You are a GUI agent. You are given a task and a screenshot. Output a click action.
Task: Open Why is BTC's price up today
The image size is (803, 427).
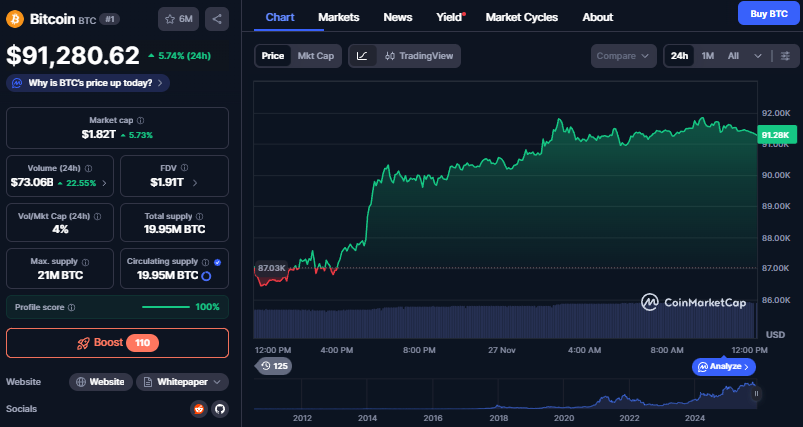point(88,83)
